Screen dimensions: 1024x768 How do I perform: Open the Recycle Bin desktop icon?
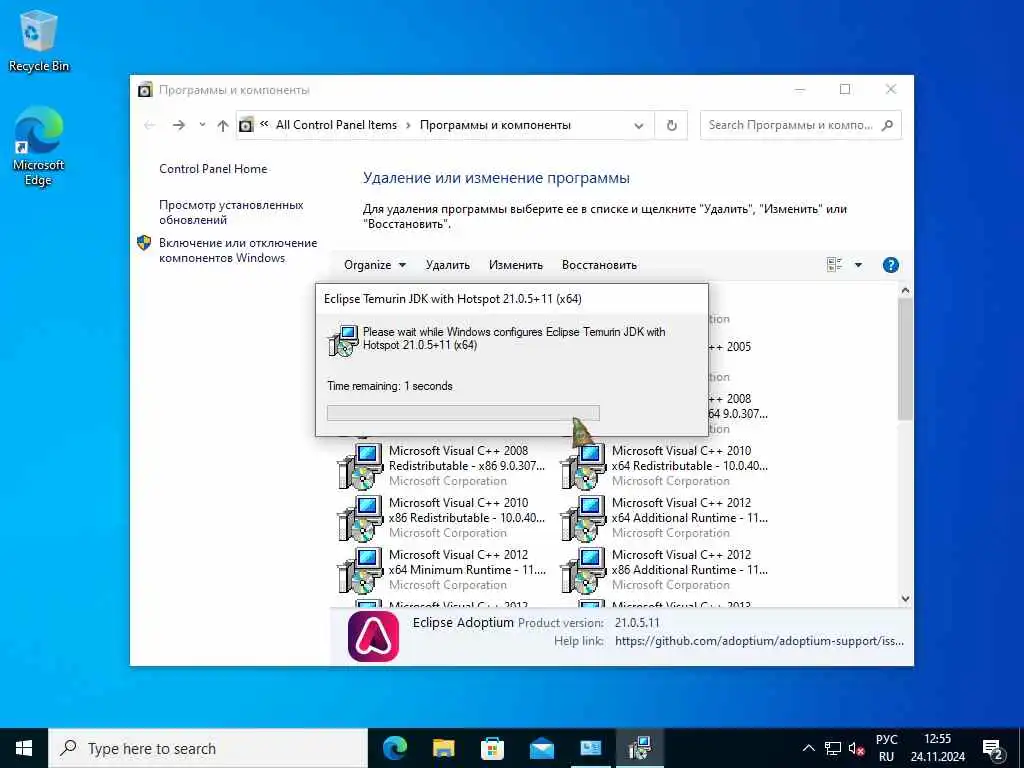click(x=39, y=41)
